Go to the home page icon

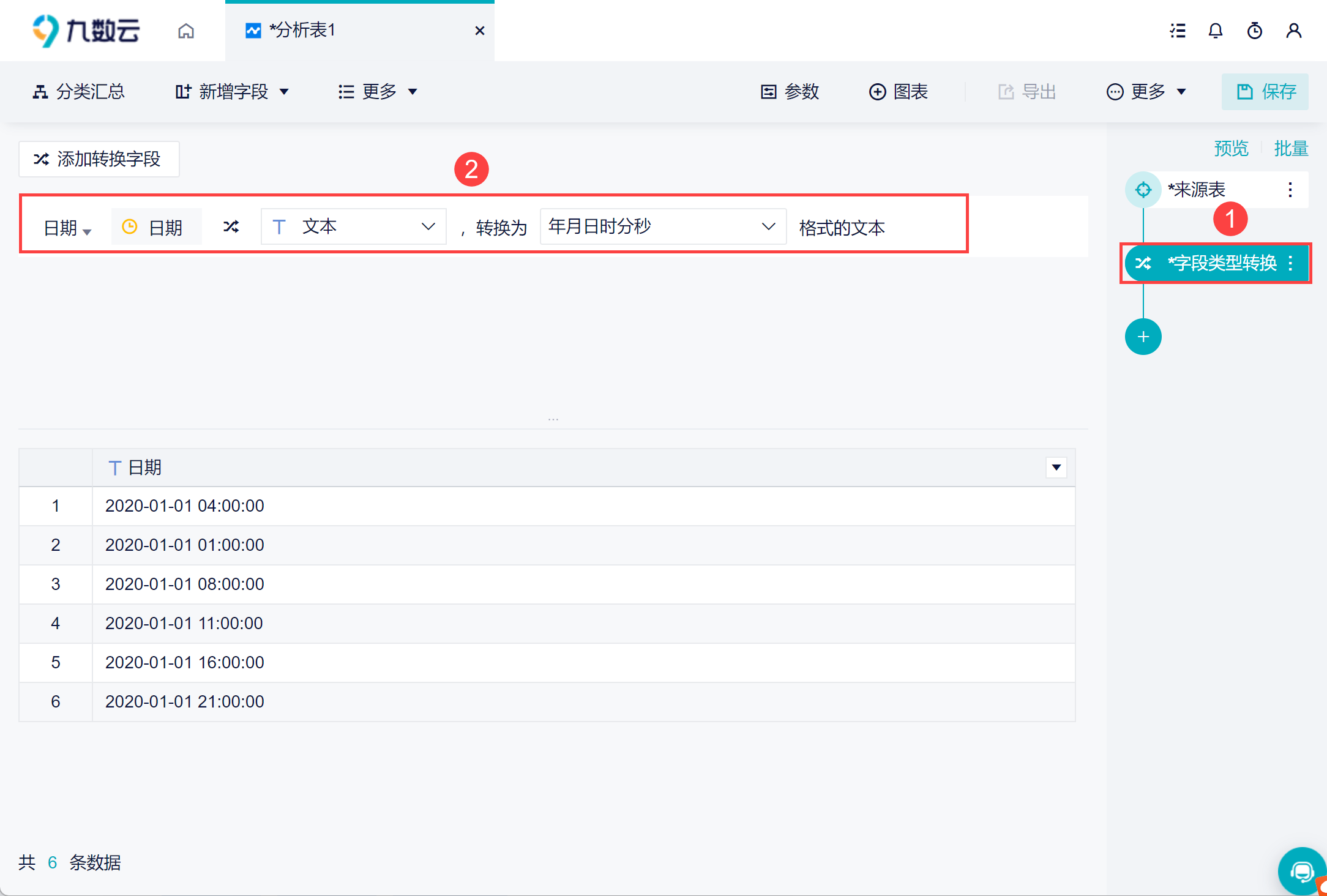[x=186, y=31]
